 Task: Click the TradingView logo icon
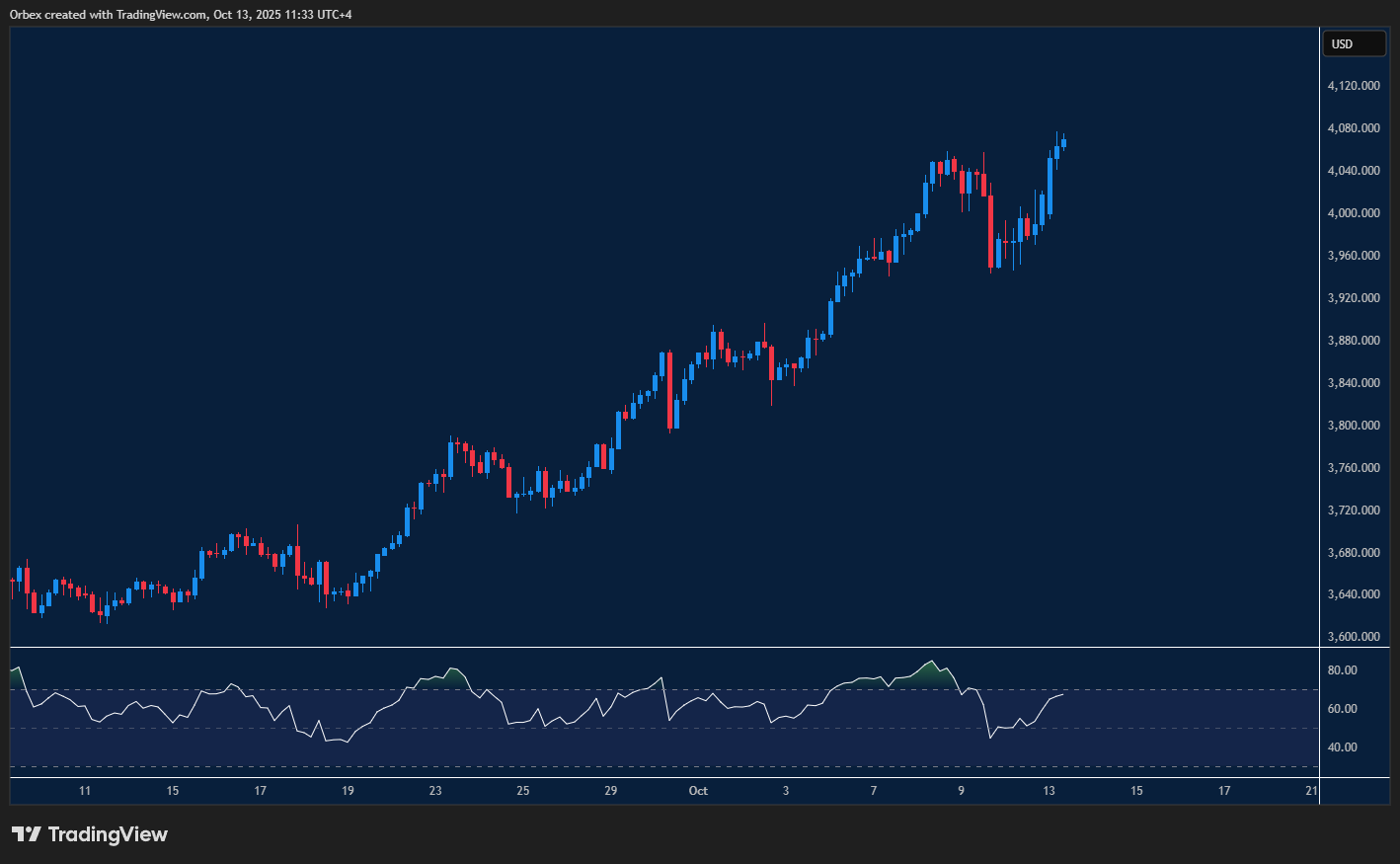(27, 834)
